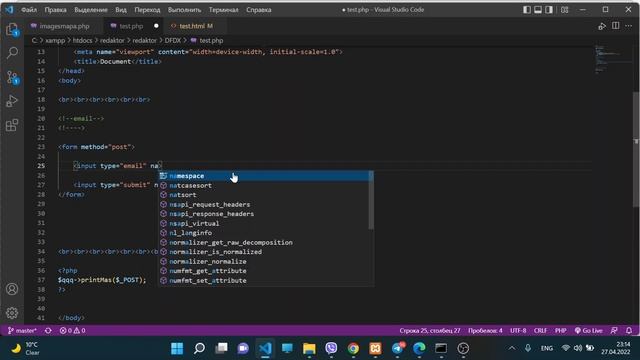640x360 pixels.
Task: Select natsort suggestion
Action: (264, 195)
